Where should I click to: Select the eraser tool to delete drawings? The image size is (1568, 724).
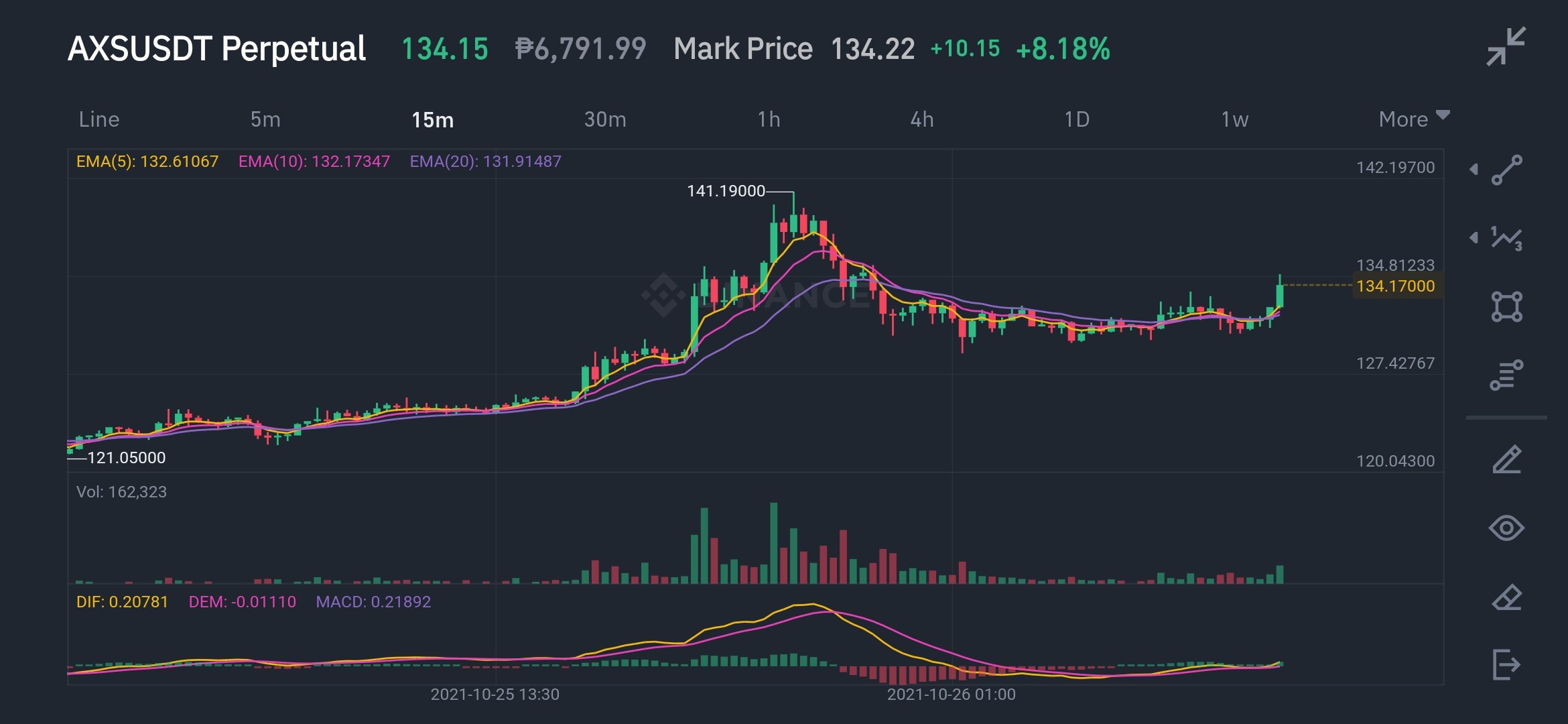pyautogui.click(x=1506, y=597)
